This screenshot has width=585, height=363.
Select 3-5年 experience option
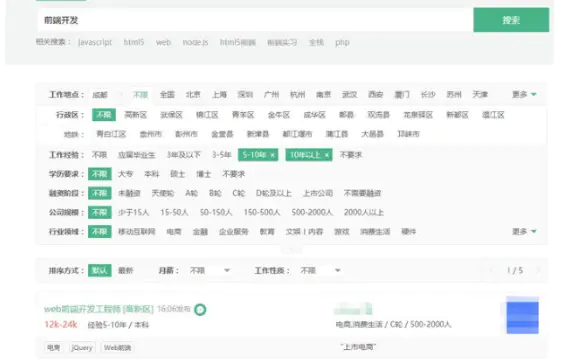click(222, 155)
